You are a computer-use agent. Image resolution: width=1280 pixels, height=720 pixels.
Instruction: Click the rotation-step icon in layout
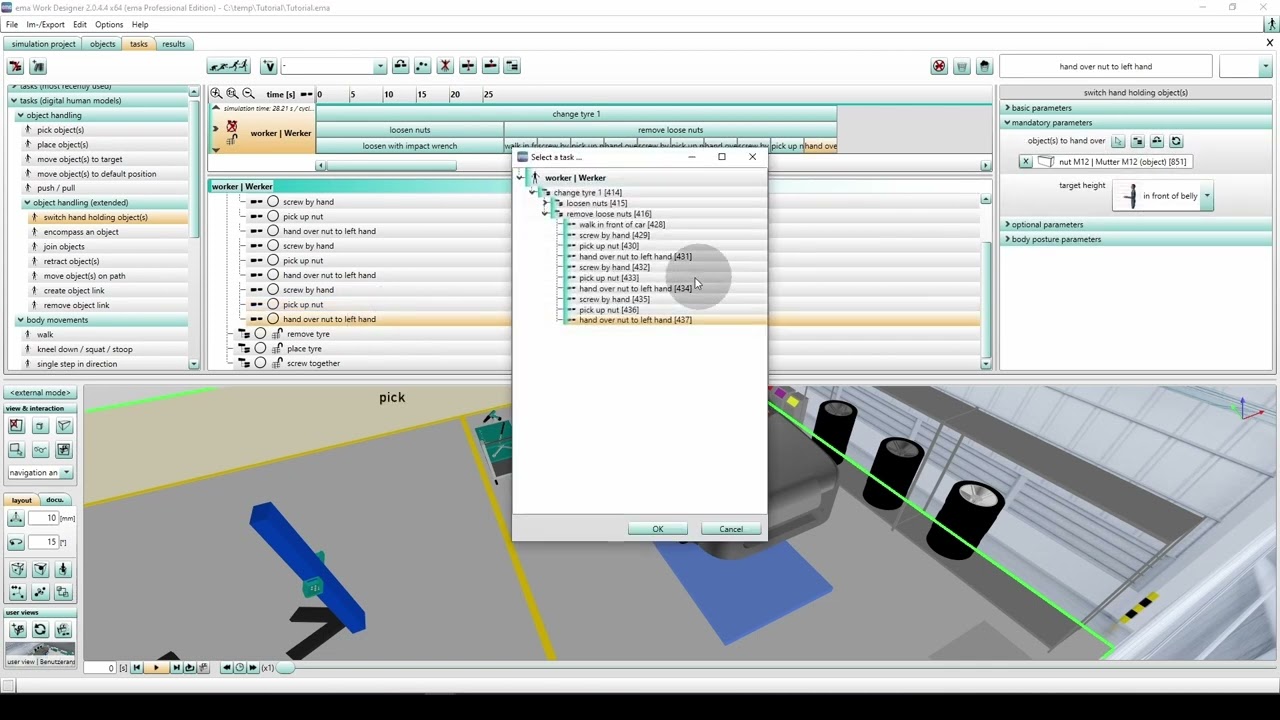16,542
